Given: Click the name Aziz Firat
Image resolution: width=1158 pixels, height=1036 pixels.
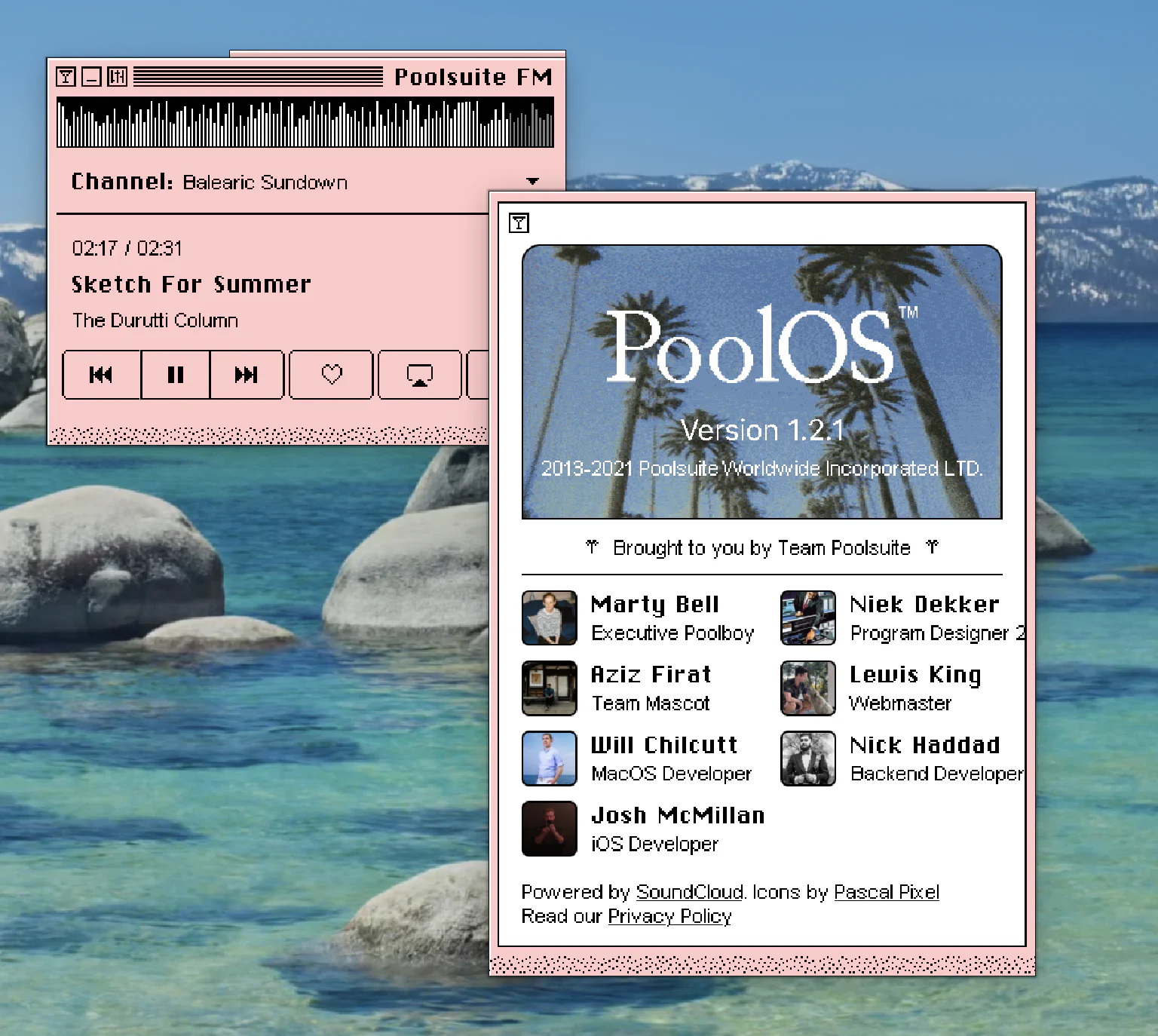Looking at the screenshot, I should (x=651, y=675).
